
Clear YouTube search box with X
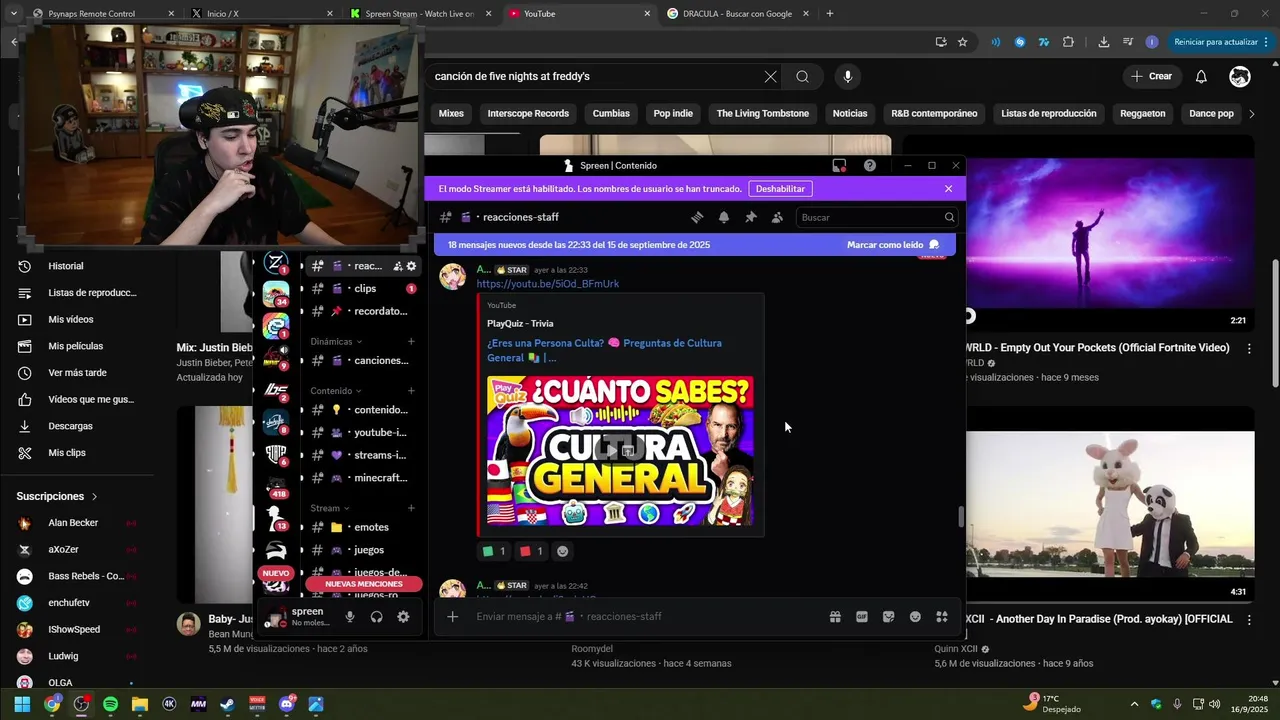770,77
